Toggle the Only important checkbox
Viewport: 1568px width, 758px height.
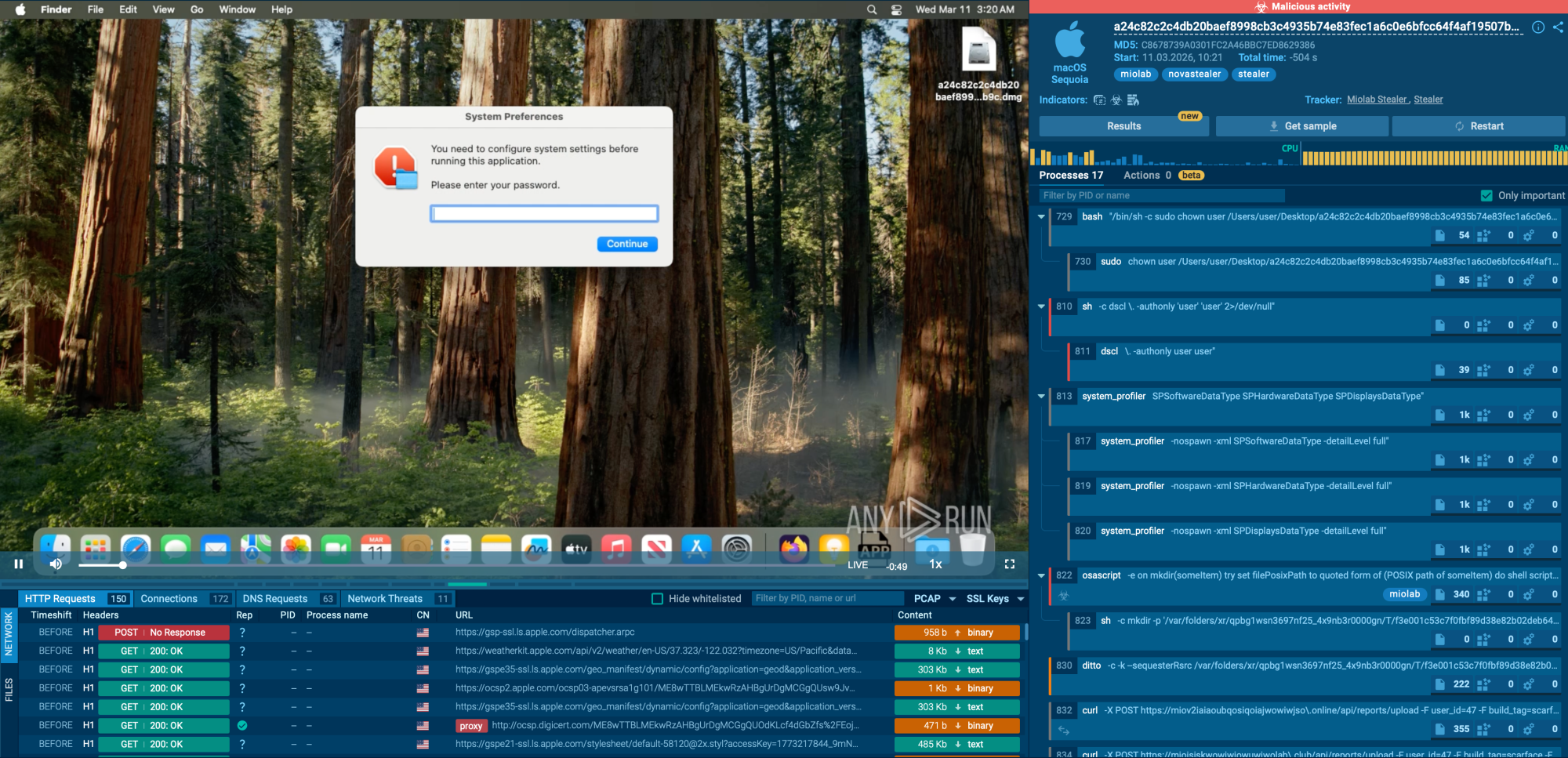coord(1486,196)
